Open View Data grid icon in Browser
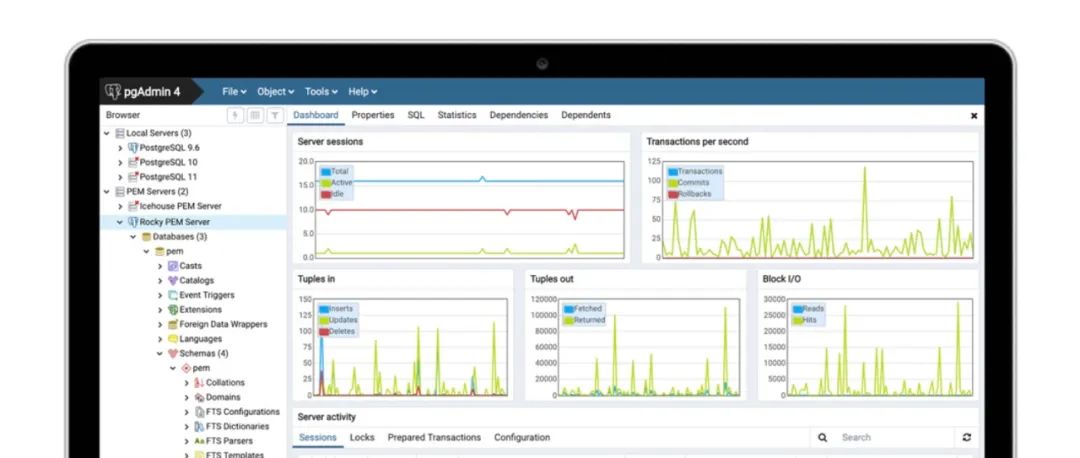The height and width of the screenshot is (458, 1080). click(255, 115)
